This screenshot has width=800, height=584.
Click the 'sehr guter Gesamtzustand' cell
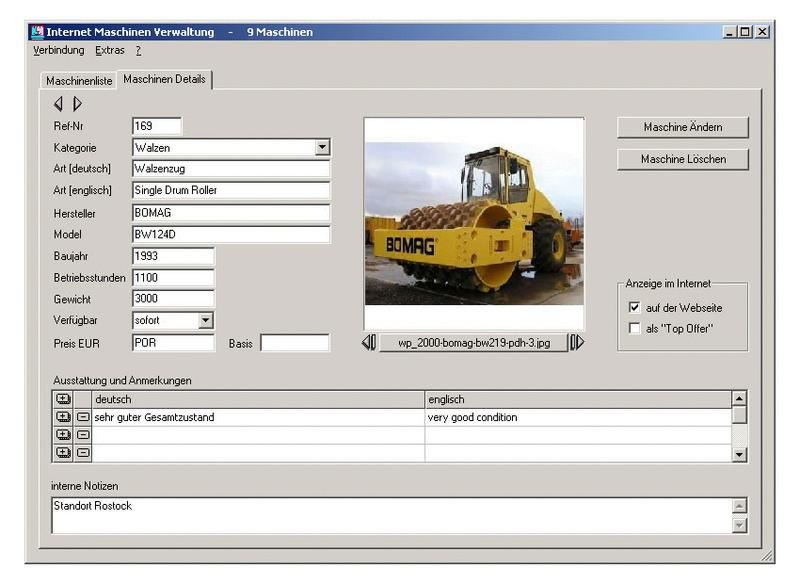(258, 417)
